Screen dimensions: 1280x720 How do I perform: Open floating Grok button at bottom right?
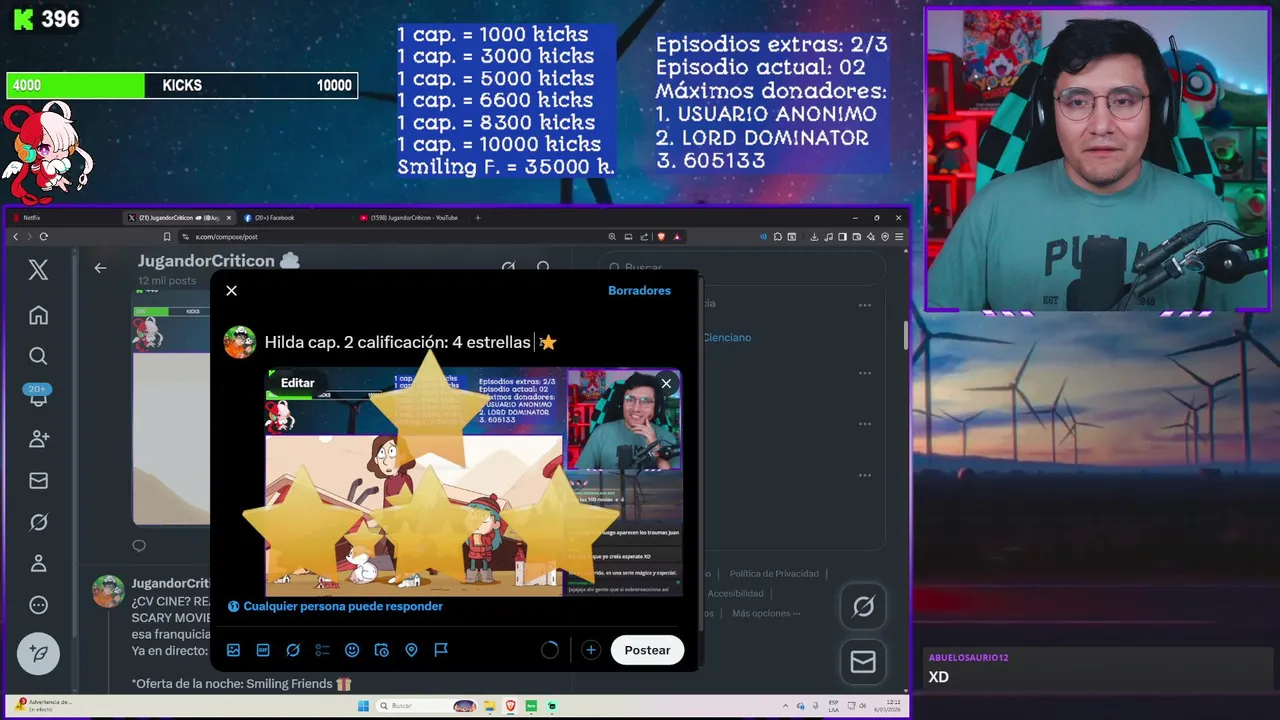pyautogui.click(x=863, y=606)
